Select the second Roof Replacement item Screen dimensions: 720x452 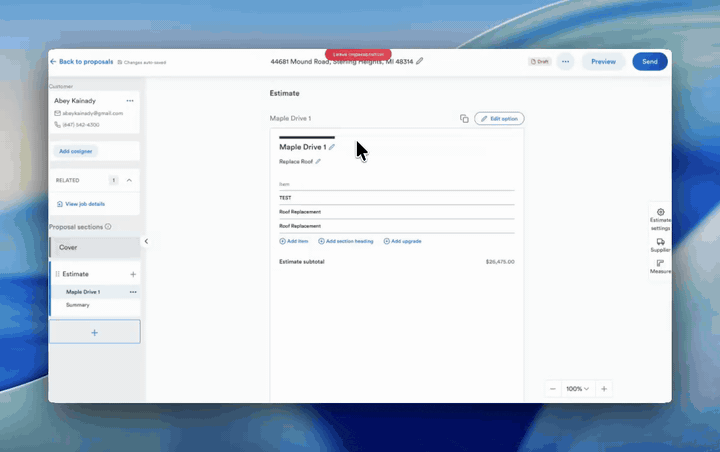(x=397, y=226)
